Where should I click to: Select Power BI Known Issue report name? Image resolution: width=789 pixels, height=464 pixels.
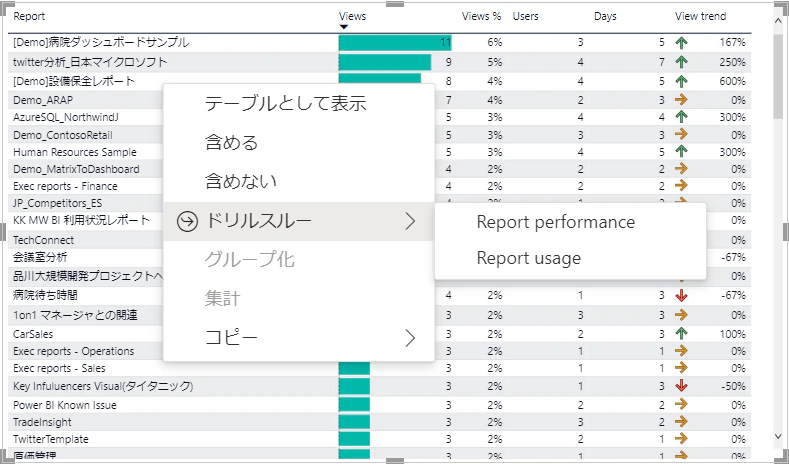coord(64,405)
